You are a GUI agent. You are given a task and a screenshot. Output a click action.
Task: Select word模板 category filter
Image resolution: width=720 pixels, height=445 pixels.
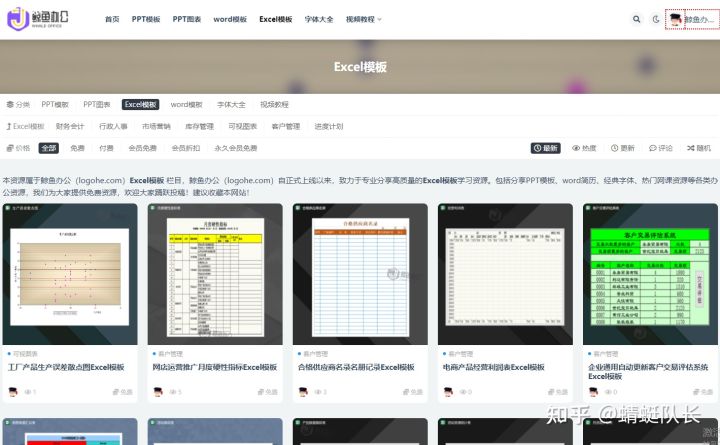pos(186,105)
